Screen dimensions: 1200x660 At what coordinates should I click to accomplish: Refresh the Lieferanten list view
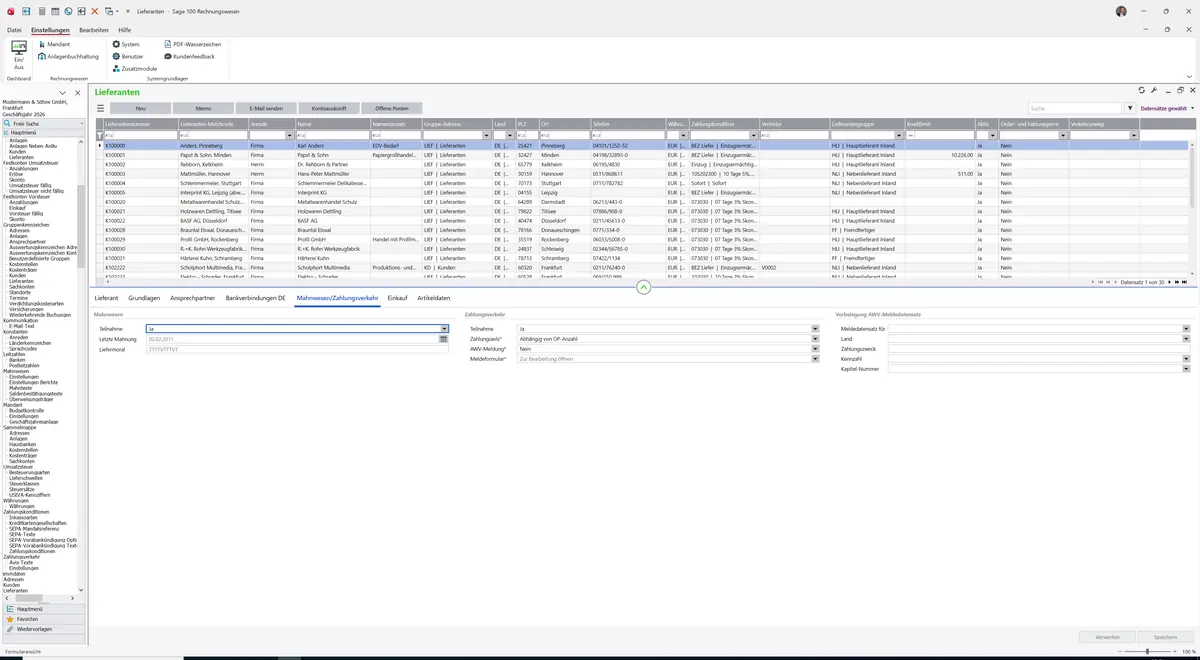[x=1142, y=90]
